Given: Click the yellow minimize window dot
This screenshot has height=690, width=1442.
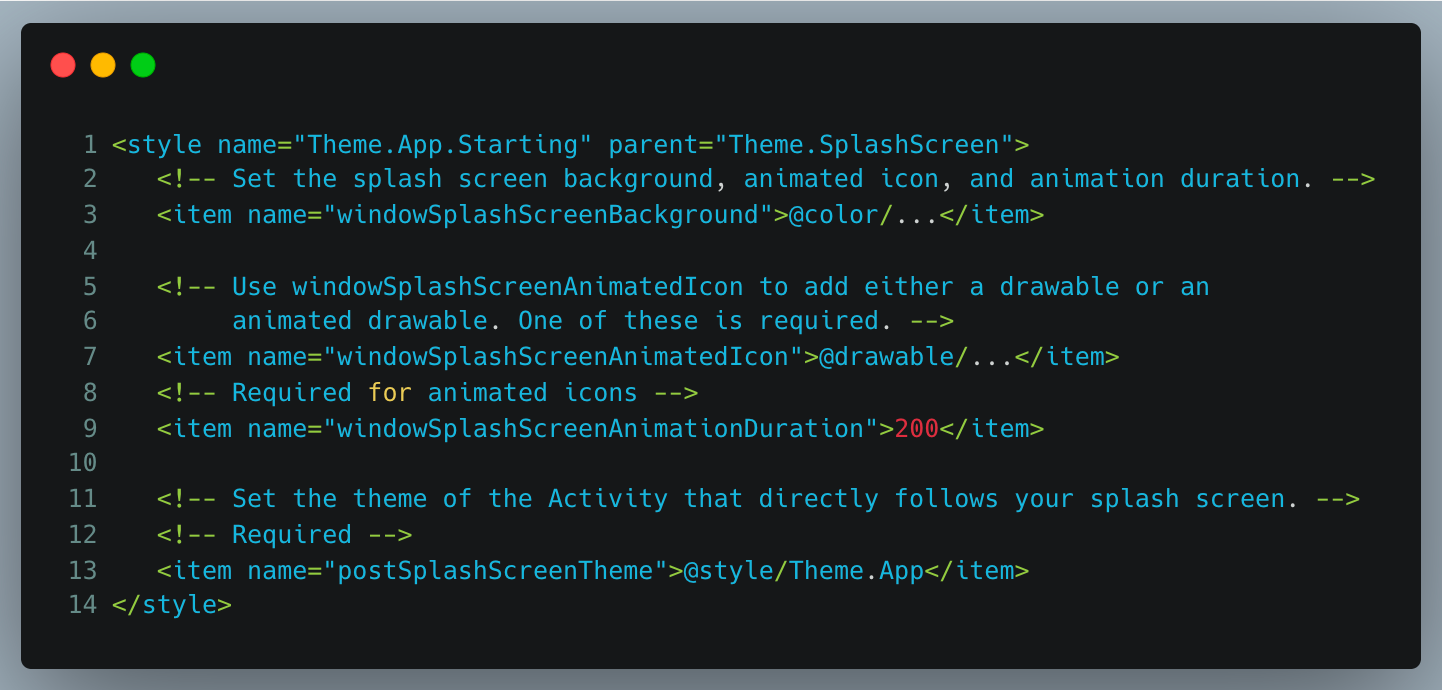Looking at the screenshot, I should (103, 65).
